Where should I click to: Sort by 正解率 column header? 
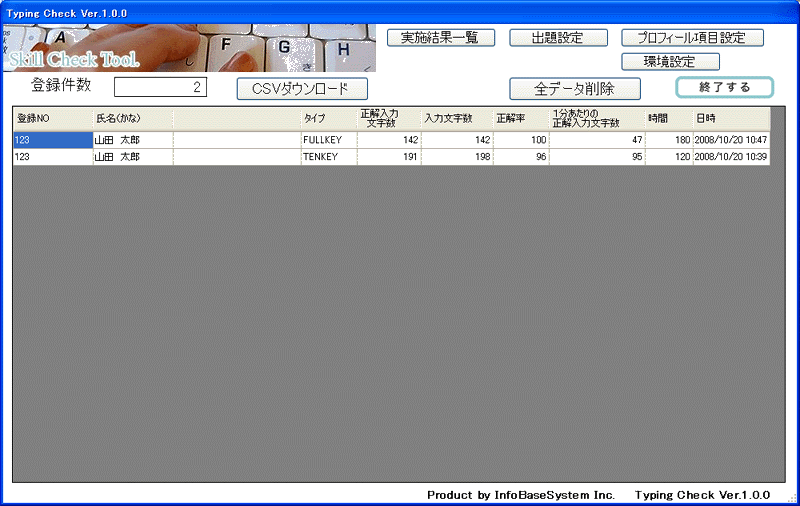[x=521, y=118]
